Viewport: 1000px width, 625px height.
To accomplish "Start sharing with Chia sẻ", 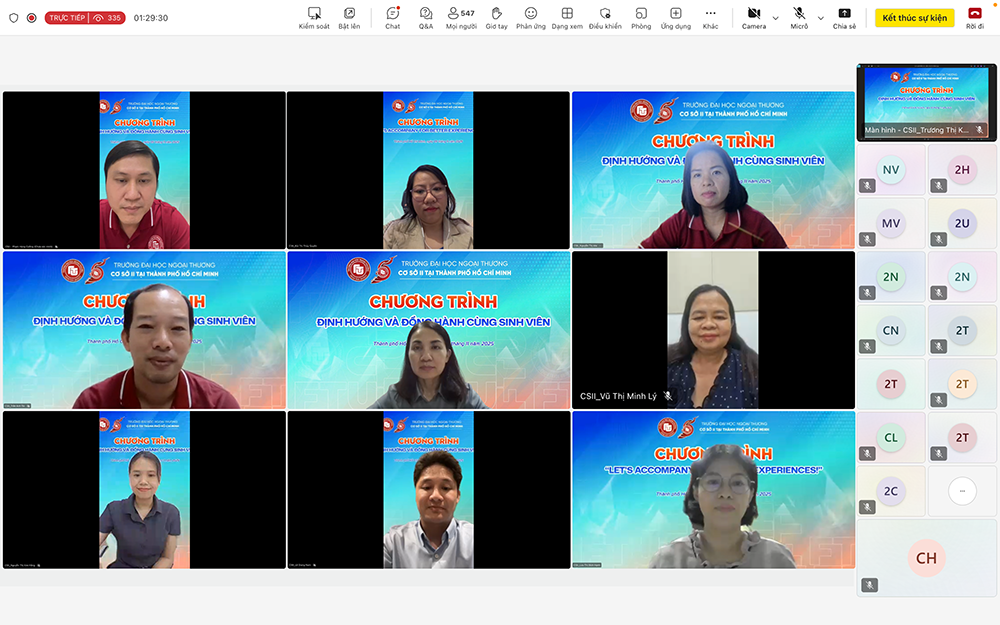I will click(844, 17).
